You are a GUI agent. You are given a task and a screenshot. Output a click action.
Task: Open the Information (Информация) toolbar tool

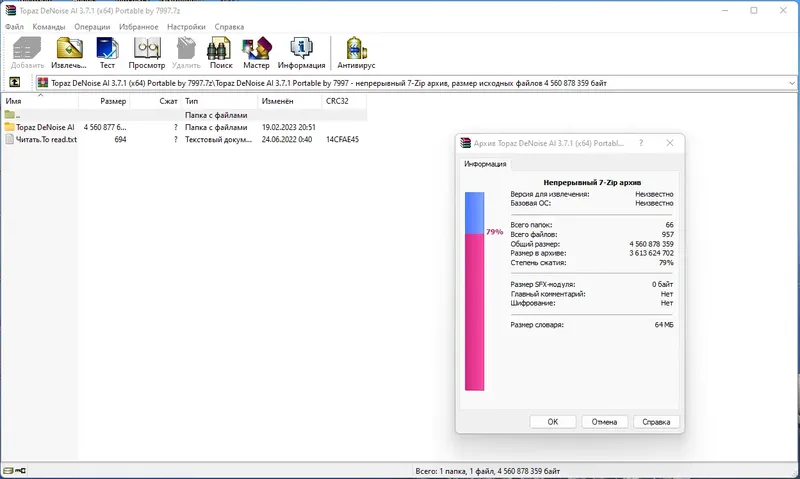[x=301, y=53]
